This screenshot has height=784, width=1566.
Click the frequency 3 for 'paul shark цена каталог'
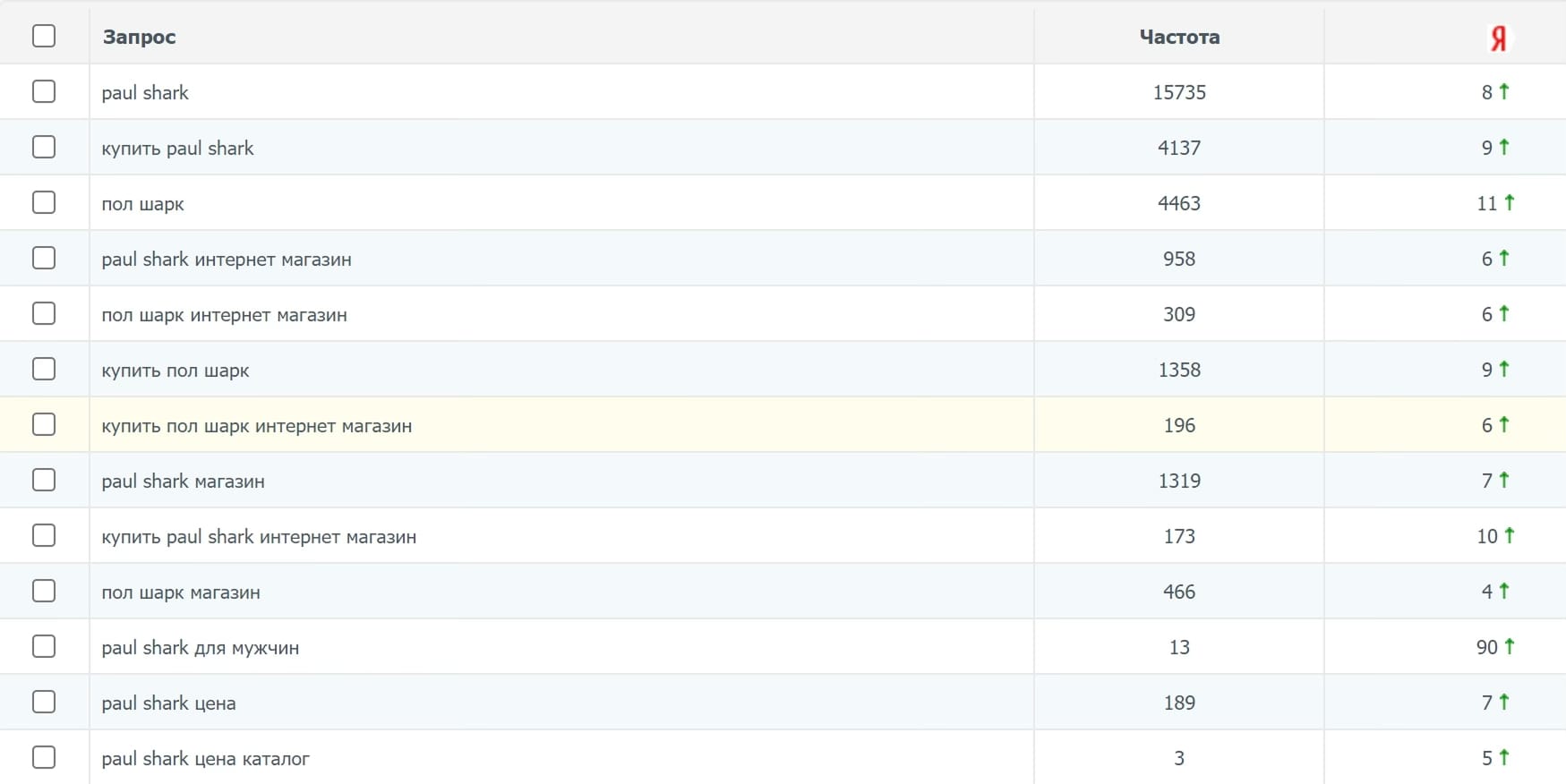point(1179,758)
